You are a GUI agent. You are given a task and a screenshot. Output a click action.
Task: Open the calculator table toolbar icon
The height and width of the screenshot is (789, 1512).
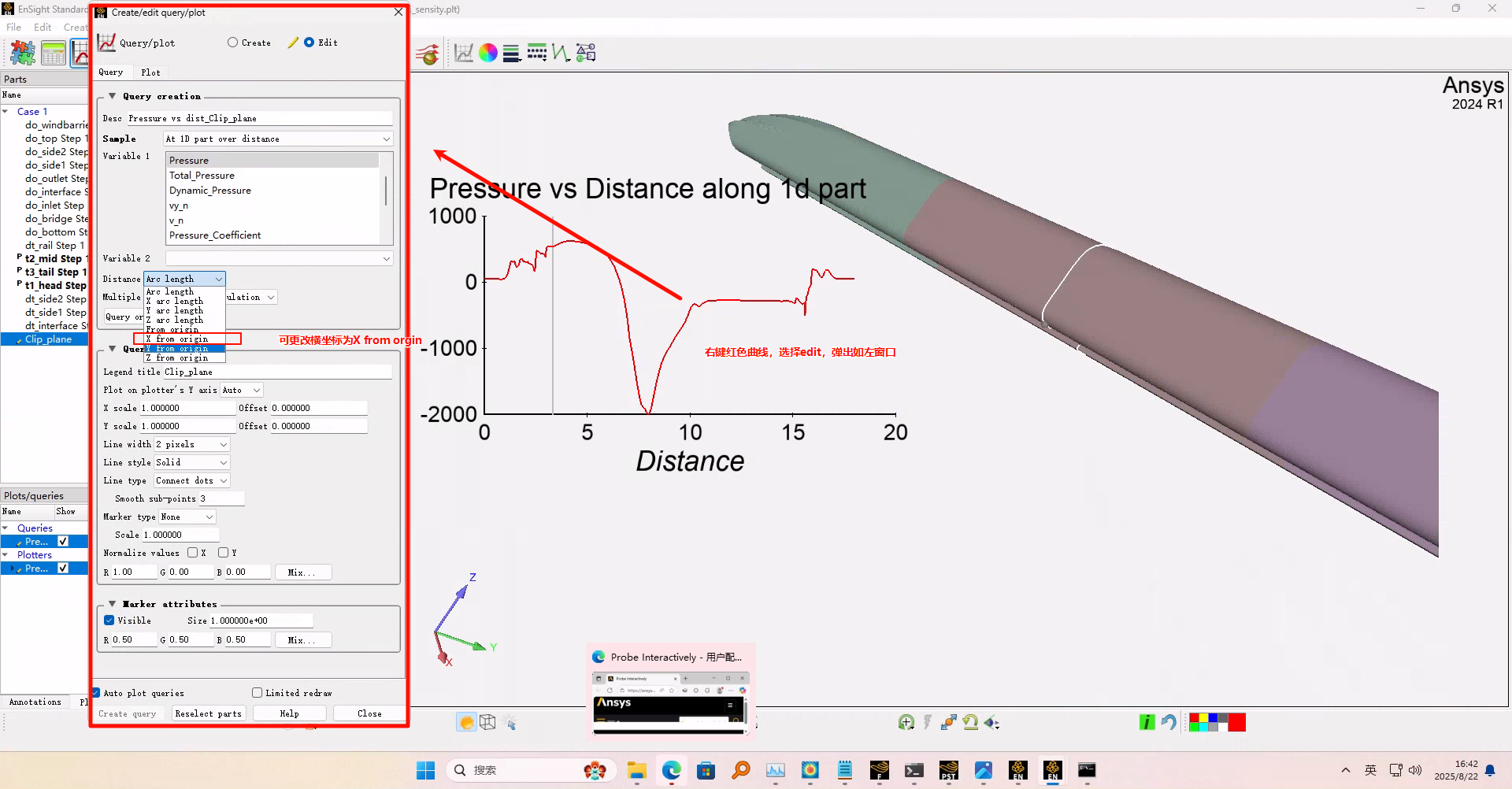coord(54,53)
